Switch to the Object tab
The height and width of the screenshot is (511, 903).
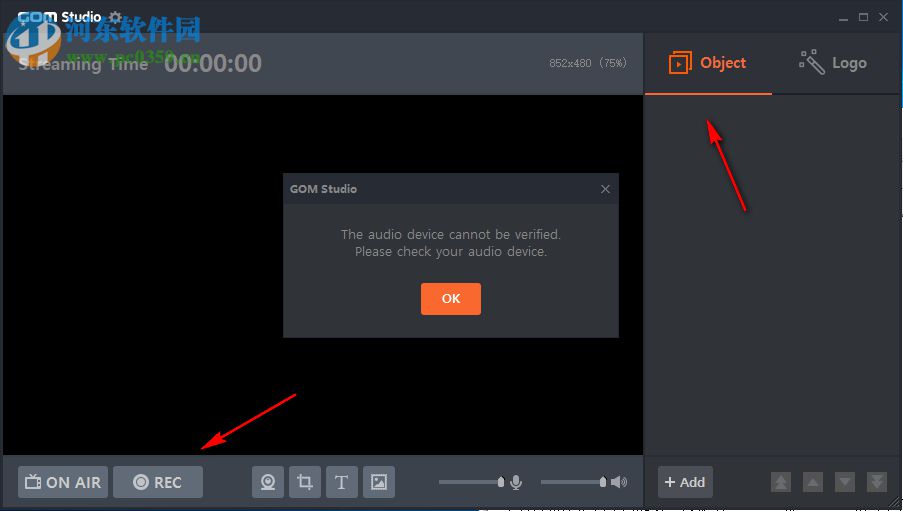click(708, 63)
